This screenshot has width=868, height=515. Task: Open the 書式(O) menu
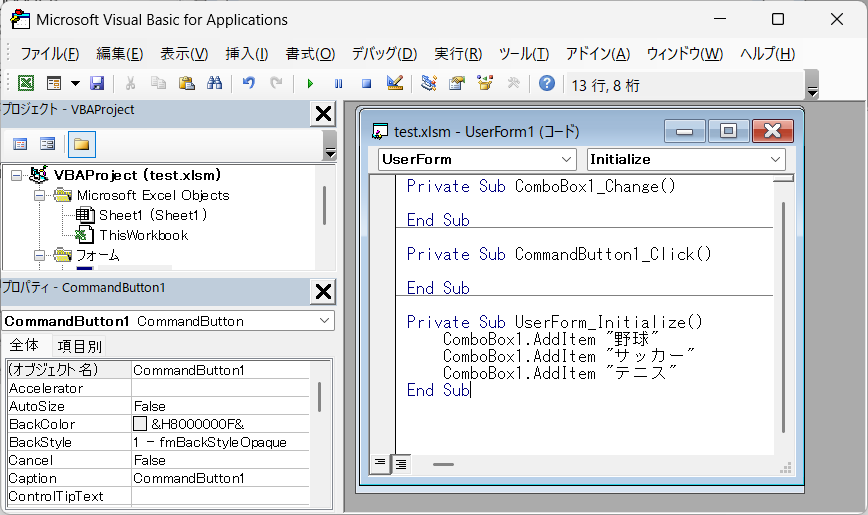click(311, 54)
